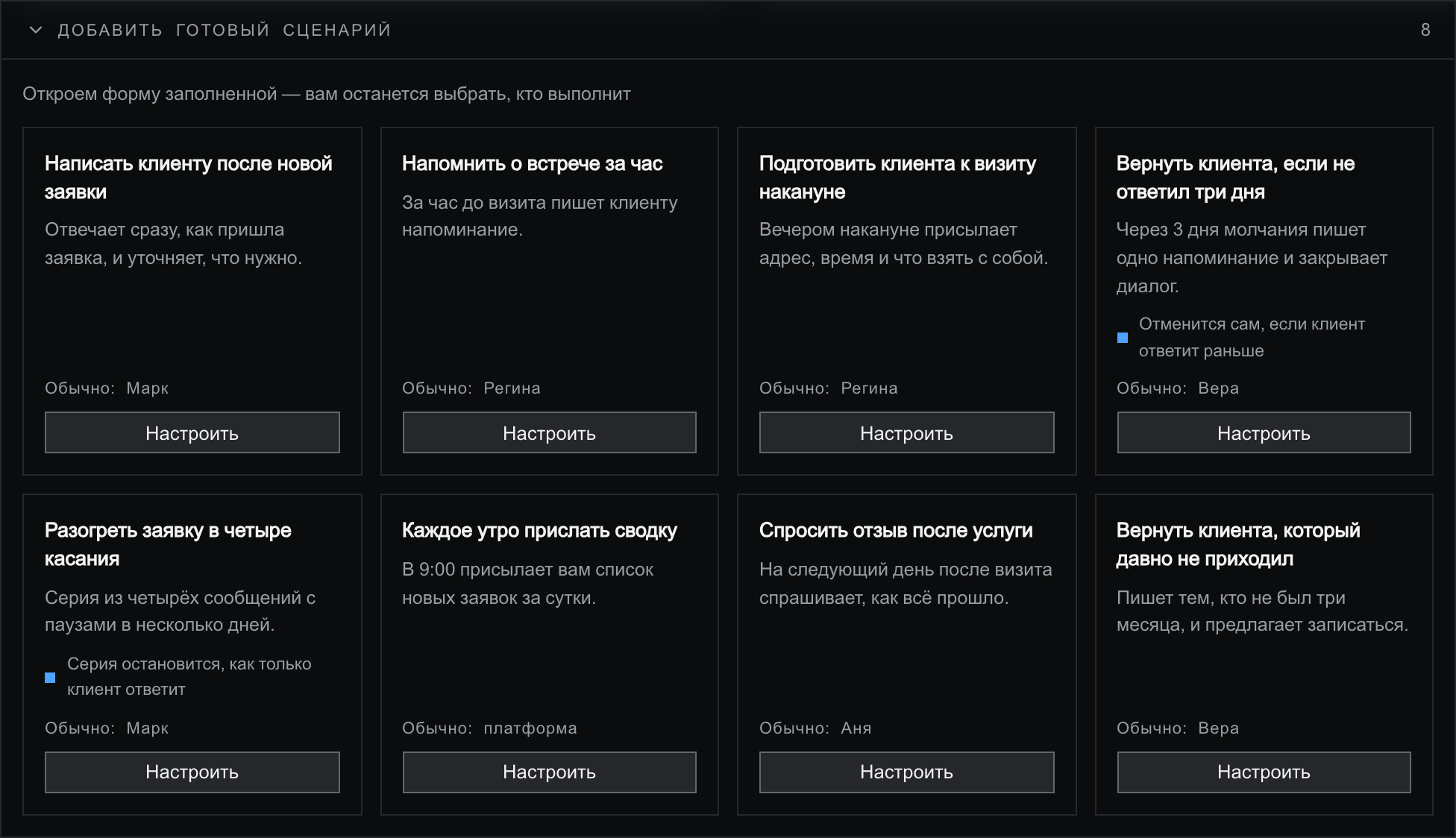1456x838 pixels.
Task: Click description «Вечером накануне присылает адрес, время»
Action: tap(904, 244)
